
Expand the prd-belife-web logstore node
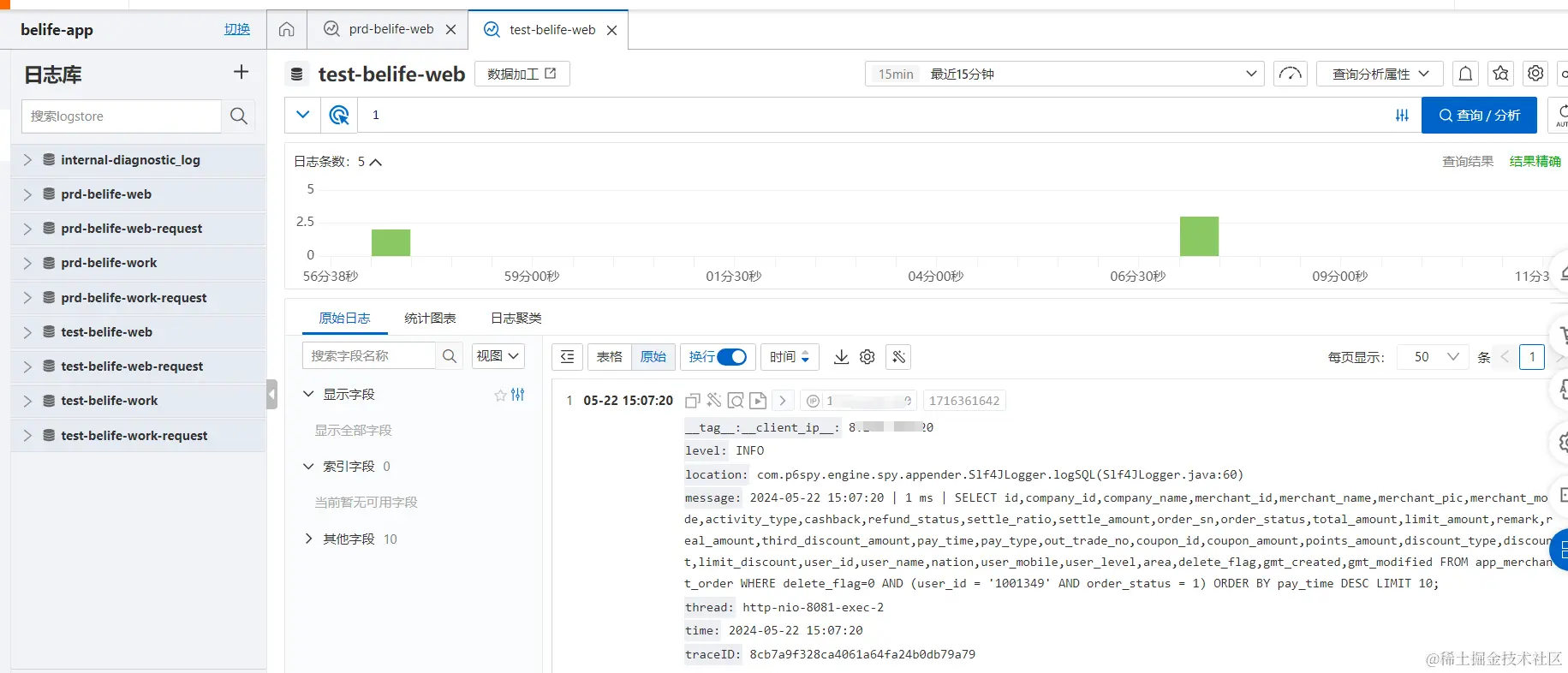27,194
